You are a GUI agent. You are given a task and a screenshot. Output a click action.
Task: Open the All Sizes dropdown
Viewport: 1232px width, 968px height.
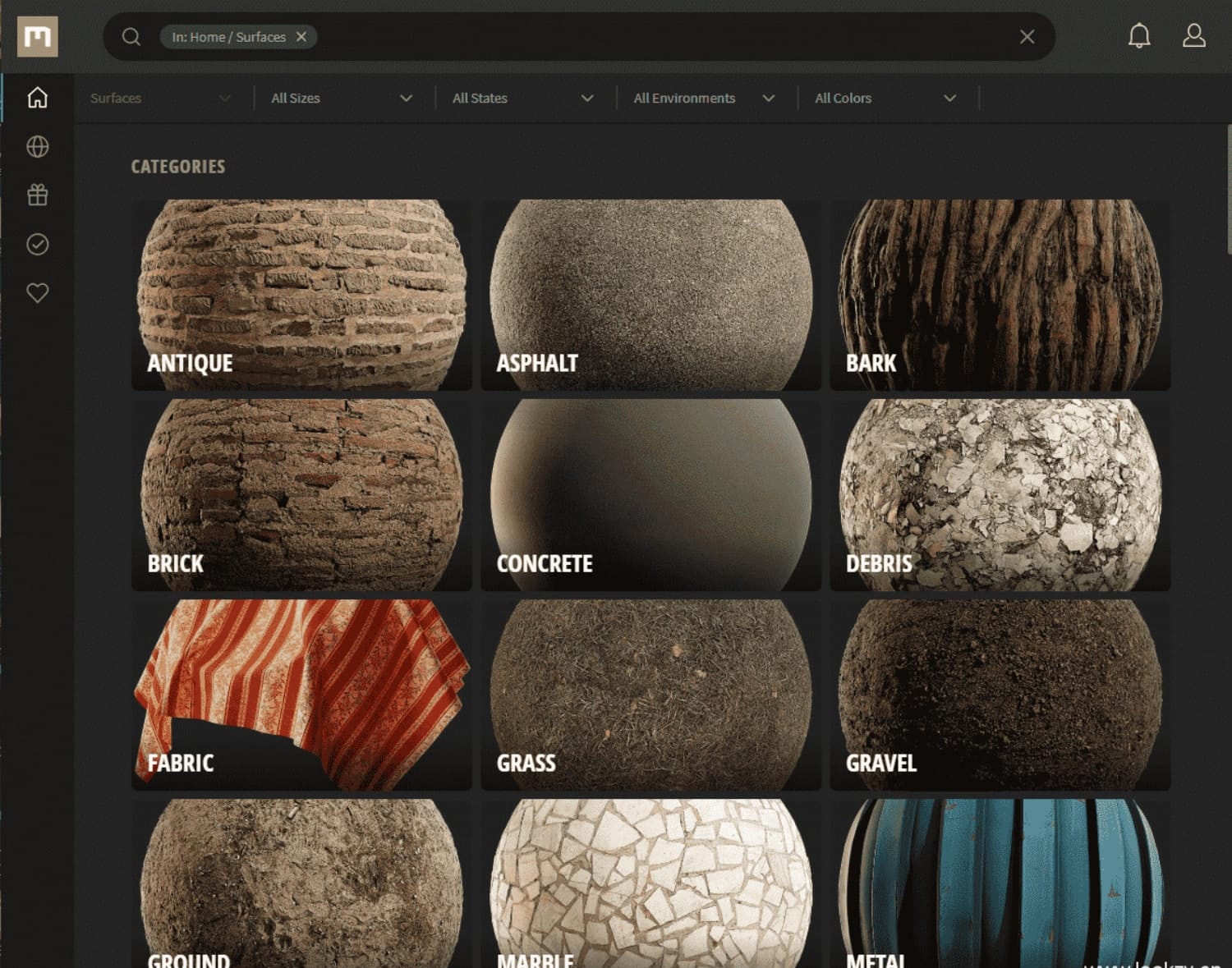point(341,99)
